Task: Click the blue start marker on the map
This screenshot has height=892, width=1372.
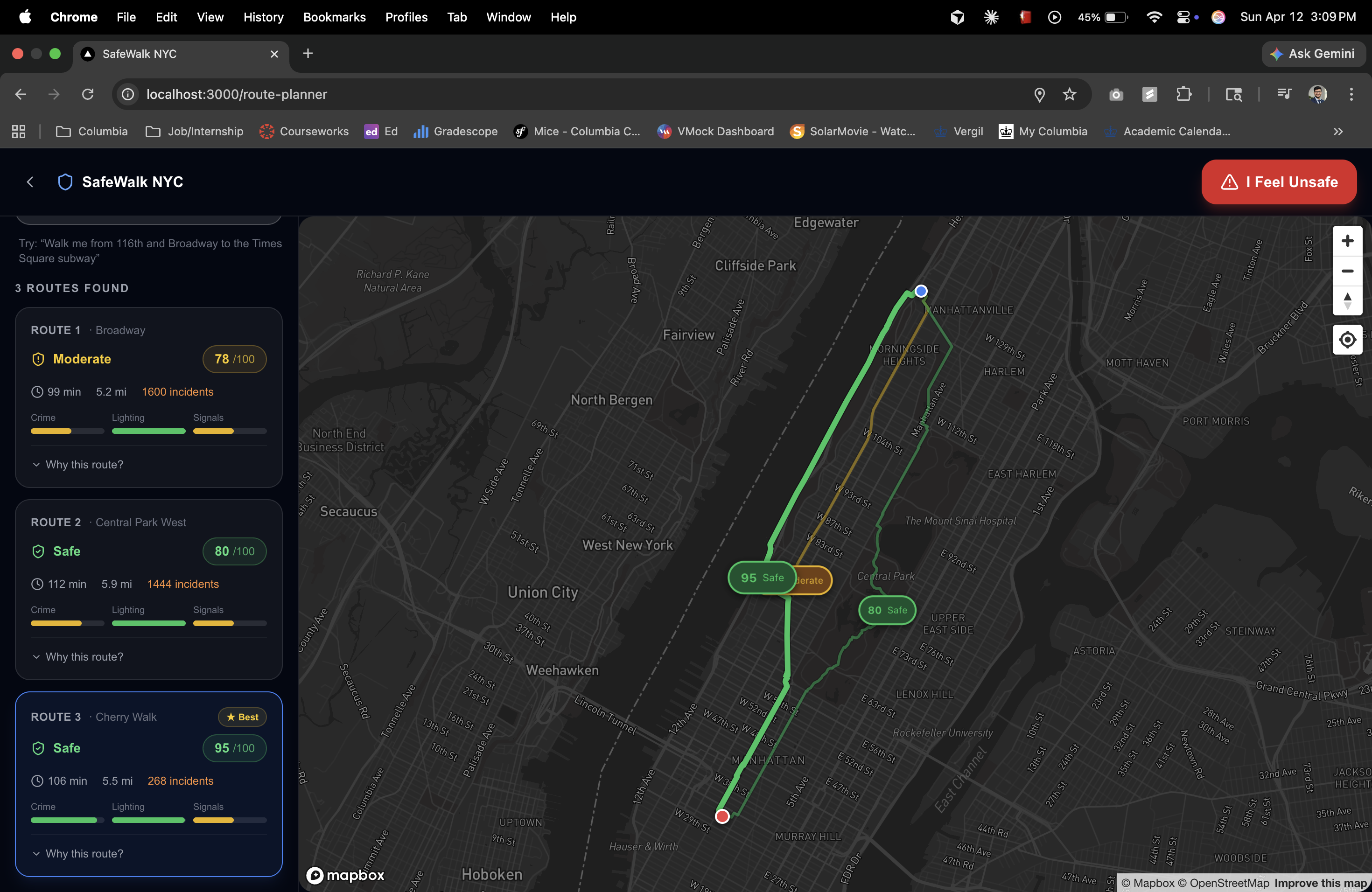Action: click(x=921, y=291)
